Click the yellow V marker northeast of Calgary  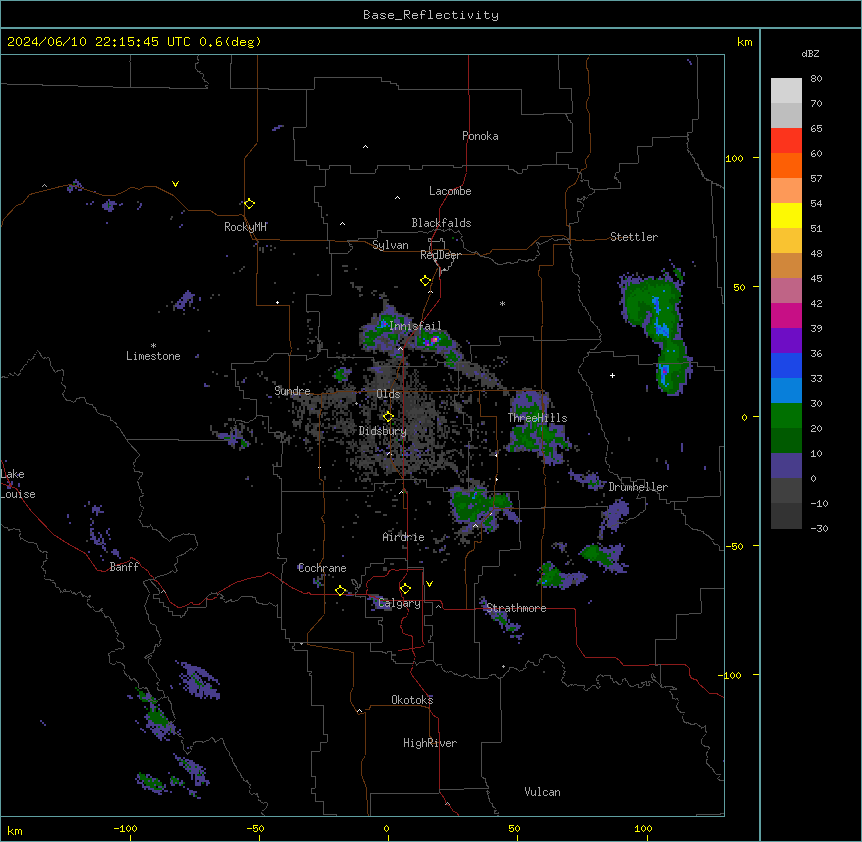(429, 584)
